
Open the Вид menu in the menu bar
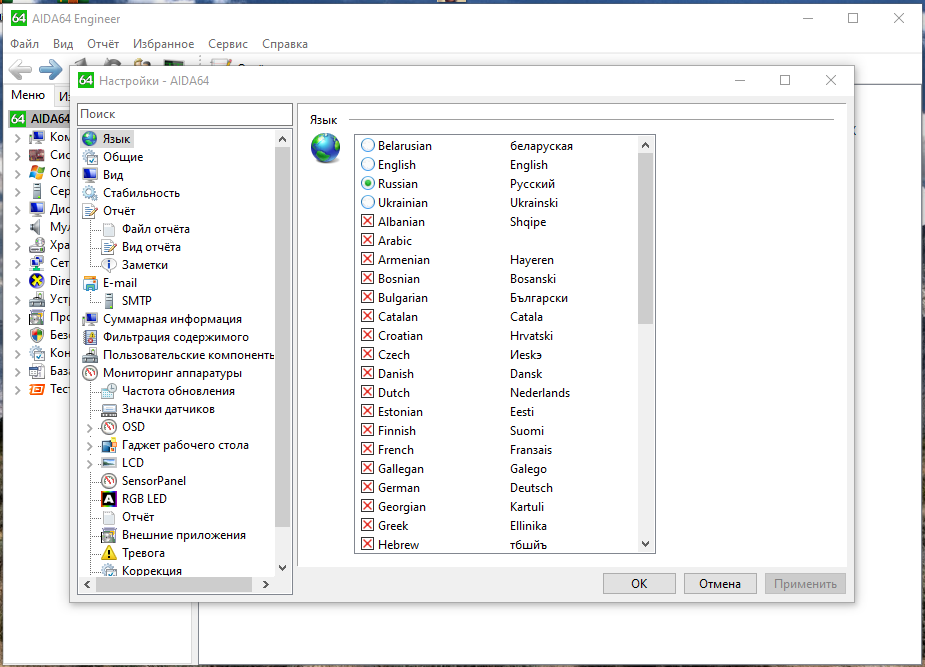[x=63, y=44]
